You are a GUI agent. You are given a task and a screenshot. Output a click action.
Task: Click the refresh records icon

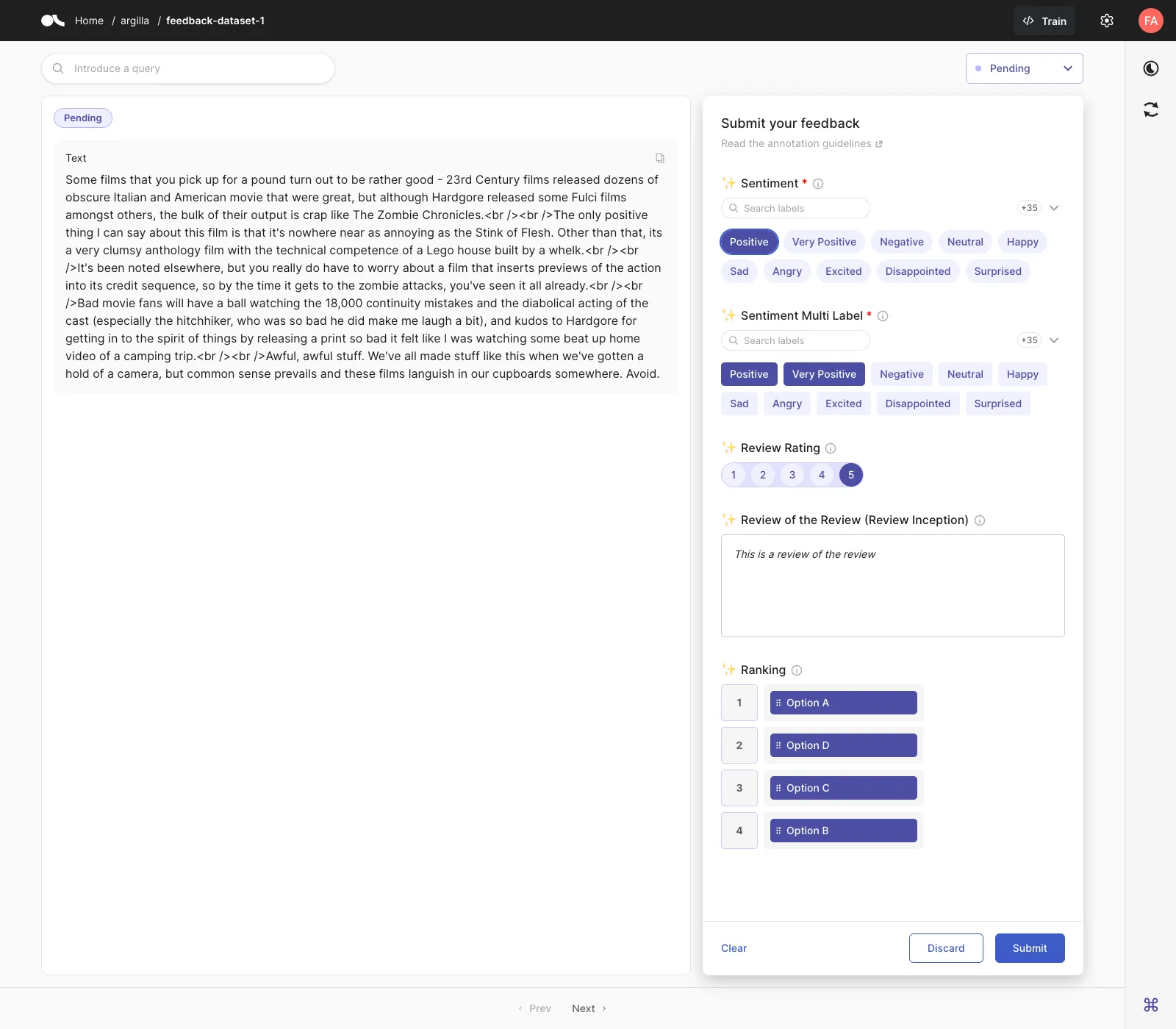1151,110
